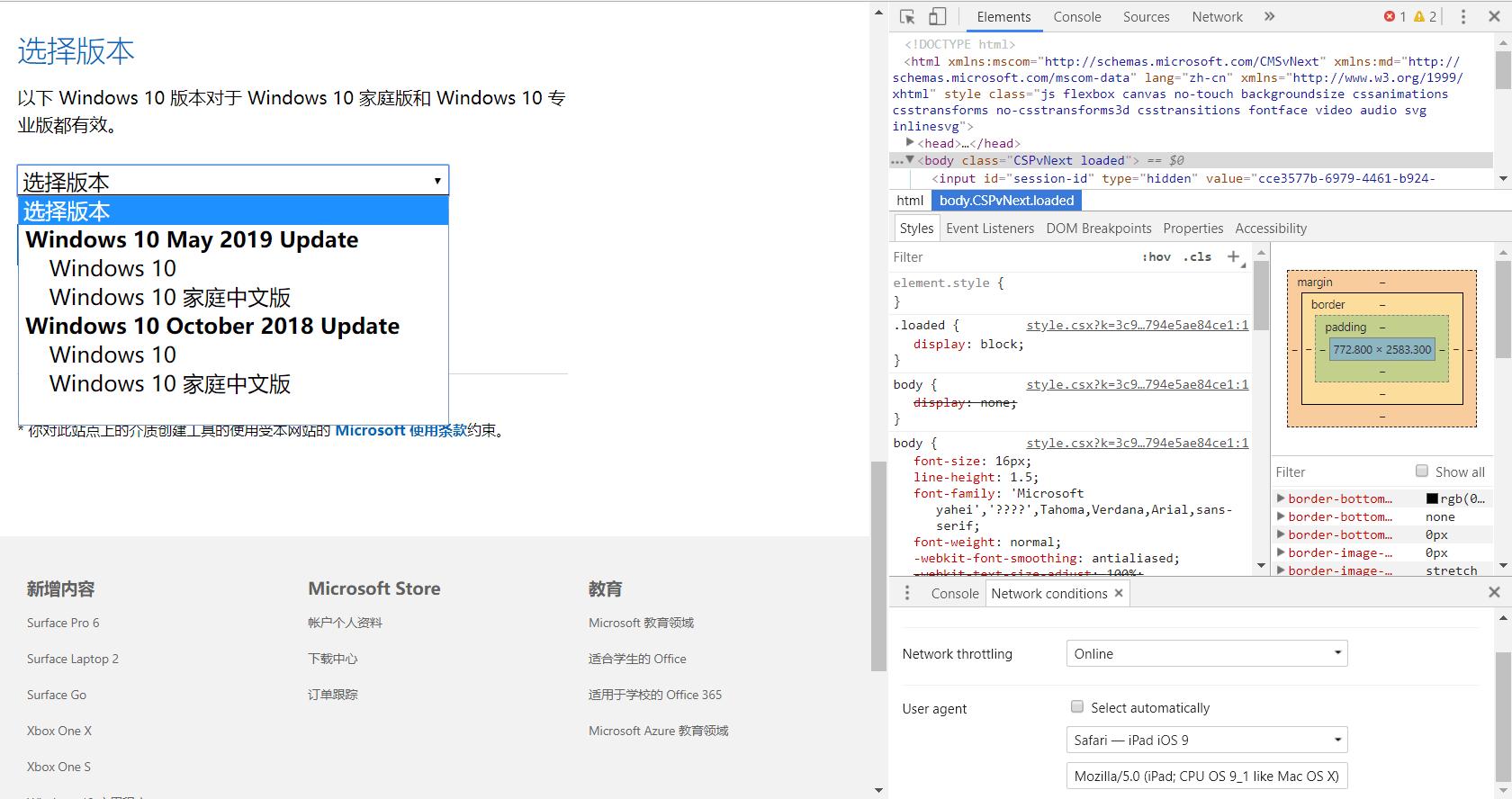
Task: Open style.csx link for .loaded rule
Action: coord(1137,325)
